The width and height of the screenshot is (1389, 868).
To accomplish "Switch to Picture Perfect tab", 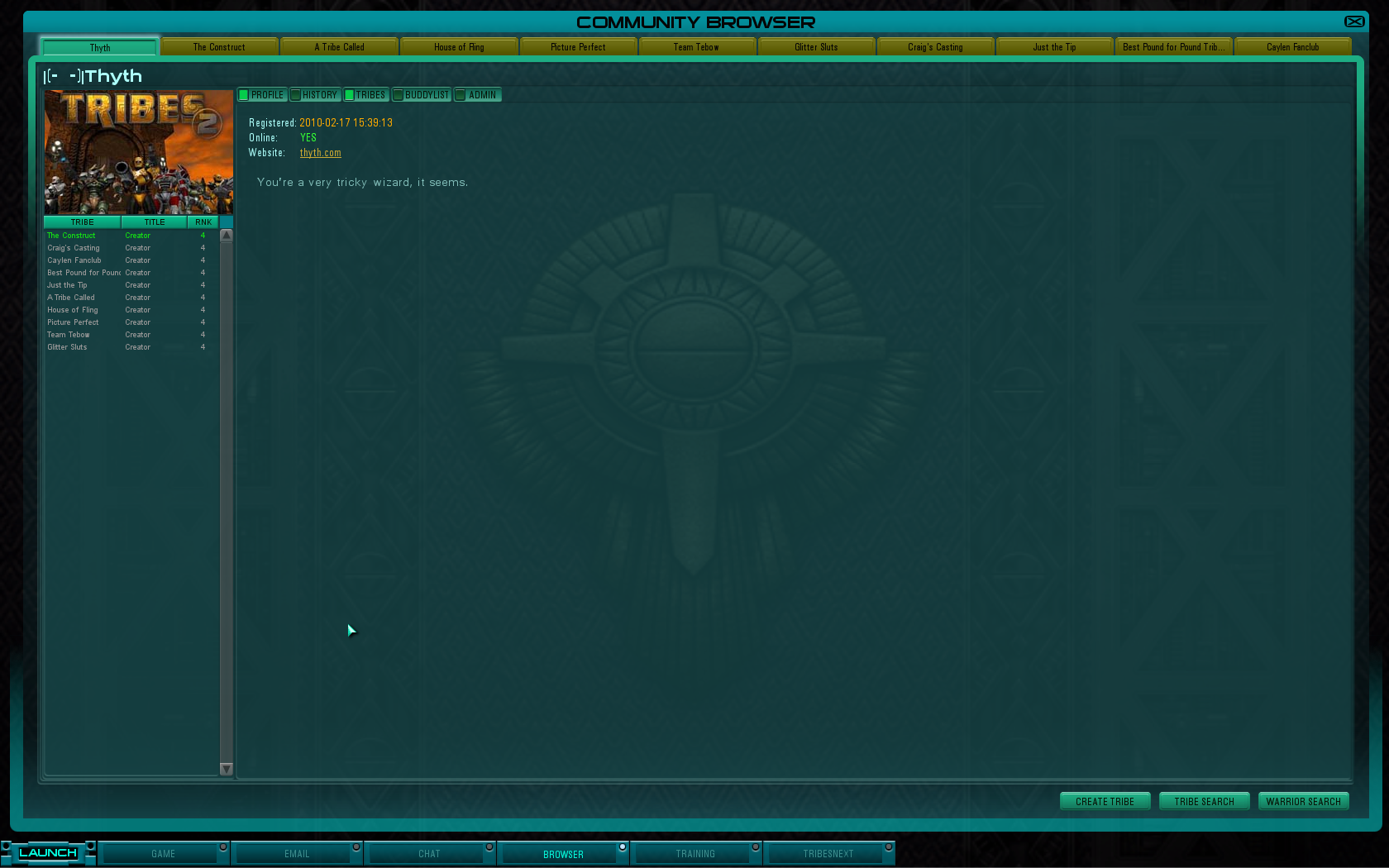I will [578, 47].
